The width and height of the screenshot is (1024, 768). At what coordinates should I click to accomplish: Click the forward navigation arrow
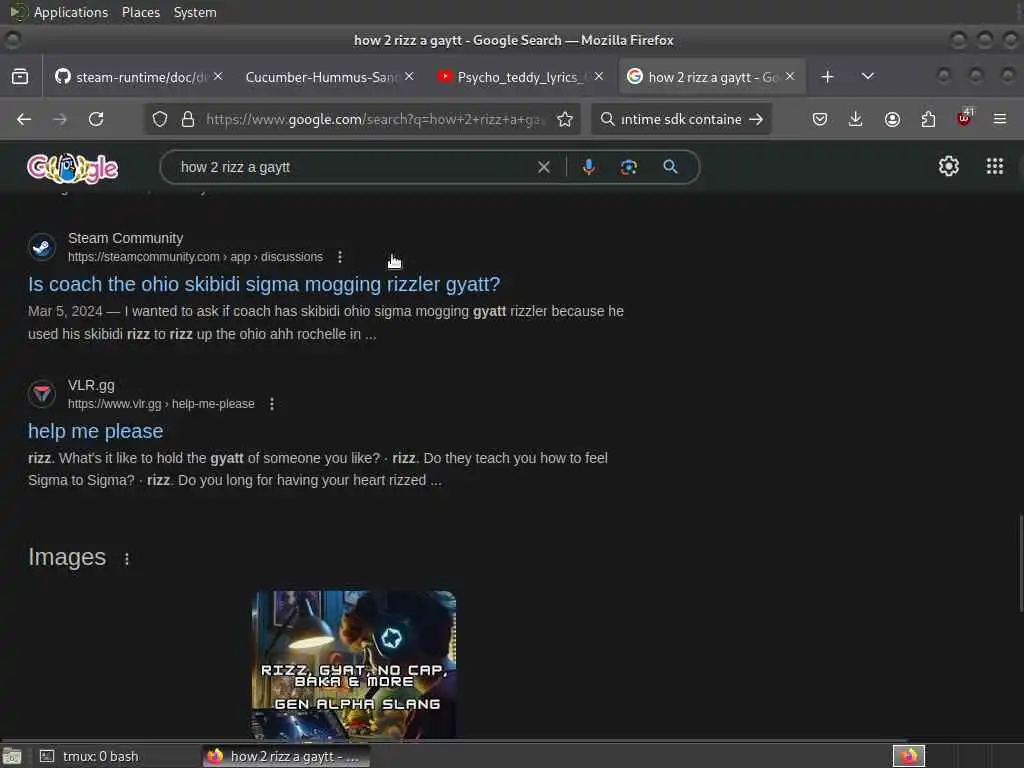tap(59, 120)
